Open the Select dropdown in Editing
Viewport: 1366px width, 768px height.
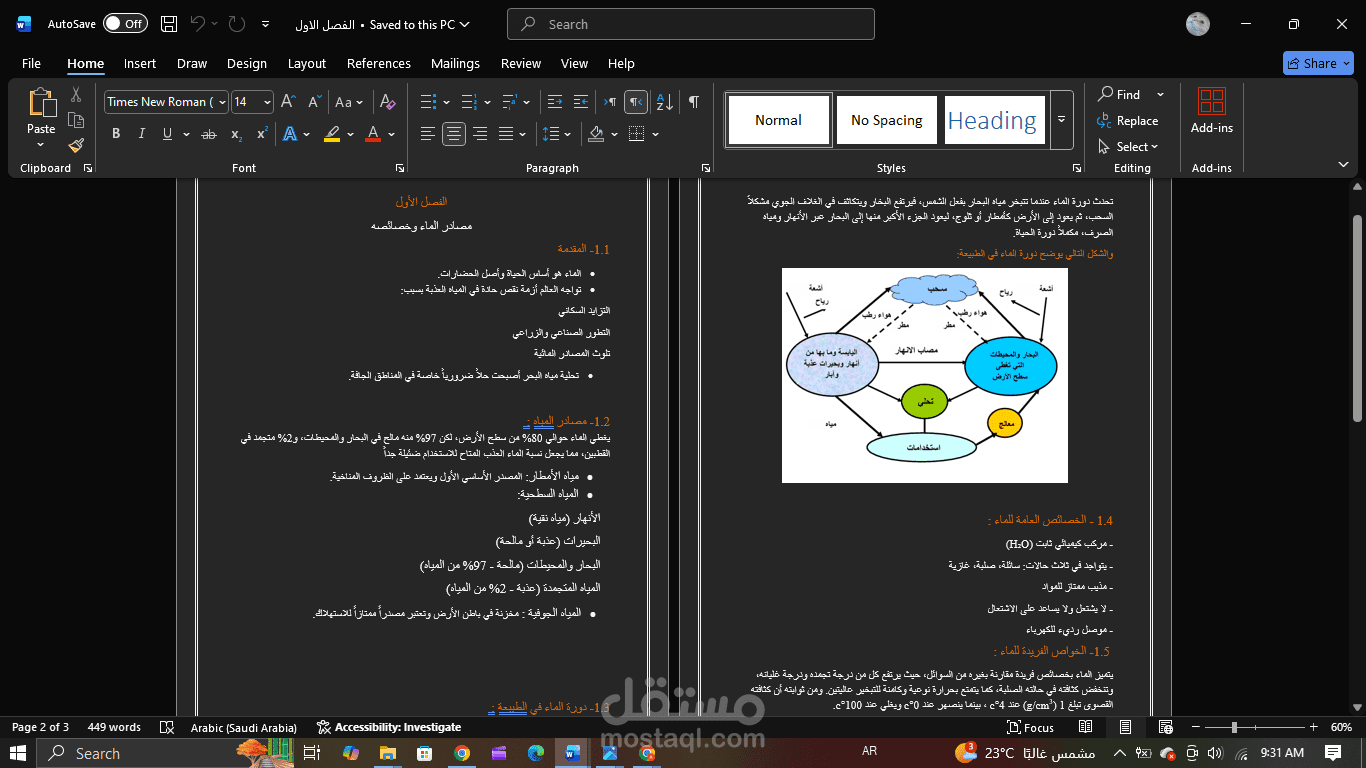pyautogui.click(x=1127, y=146)
